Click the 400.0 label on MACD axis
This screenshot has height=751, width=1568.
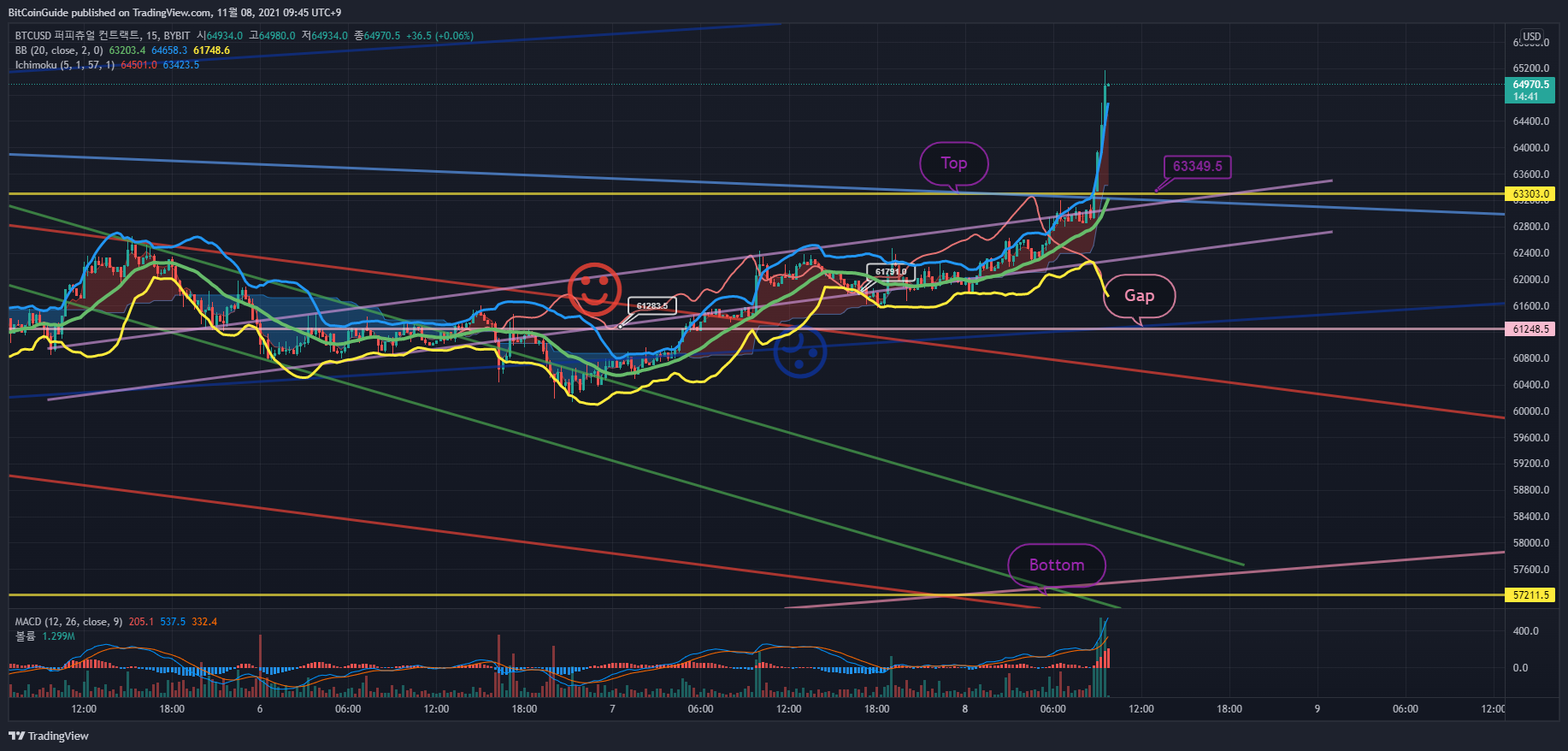tap(1525, 631)
